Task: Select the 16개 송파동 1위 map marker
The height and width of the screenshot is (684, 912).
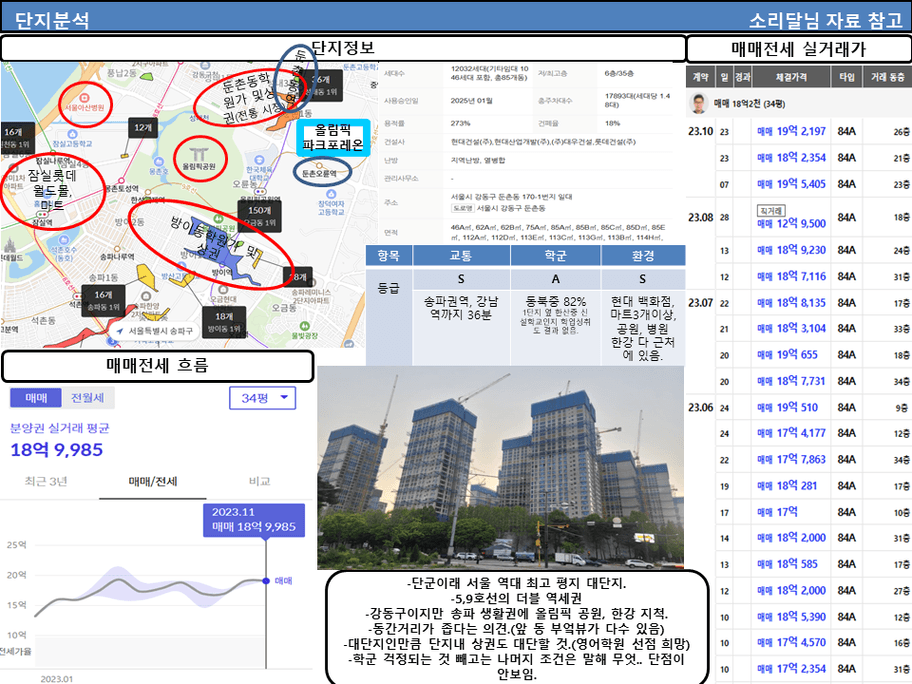Action: 103,300
